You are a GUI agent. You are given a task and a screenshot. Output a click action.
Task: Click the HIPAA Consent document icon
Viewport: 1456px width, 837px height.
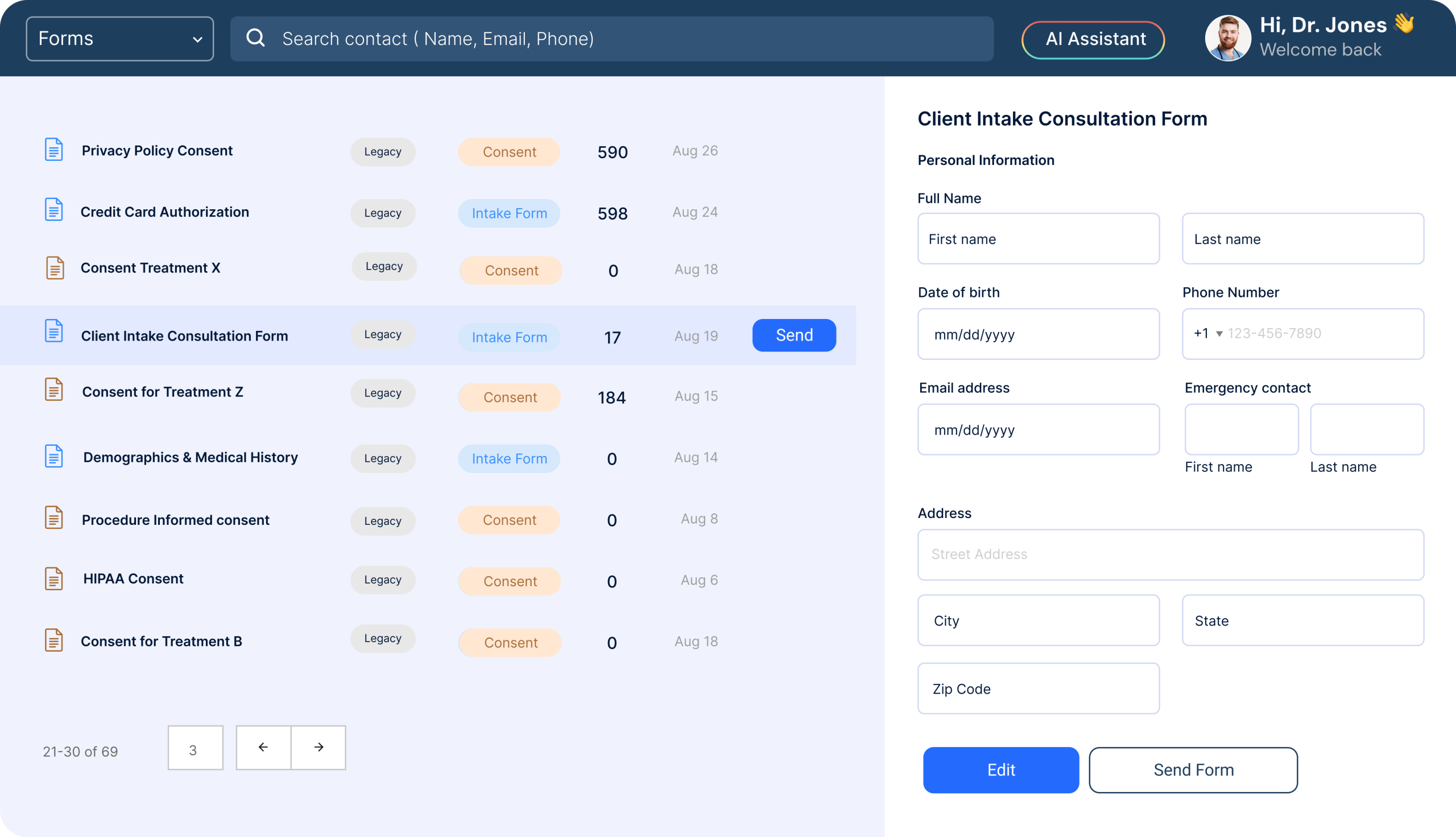(53, 579)
